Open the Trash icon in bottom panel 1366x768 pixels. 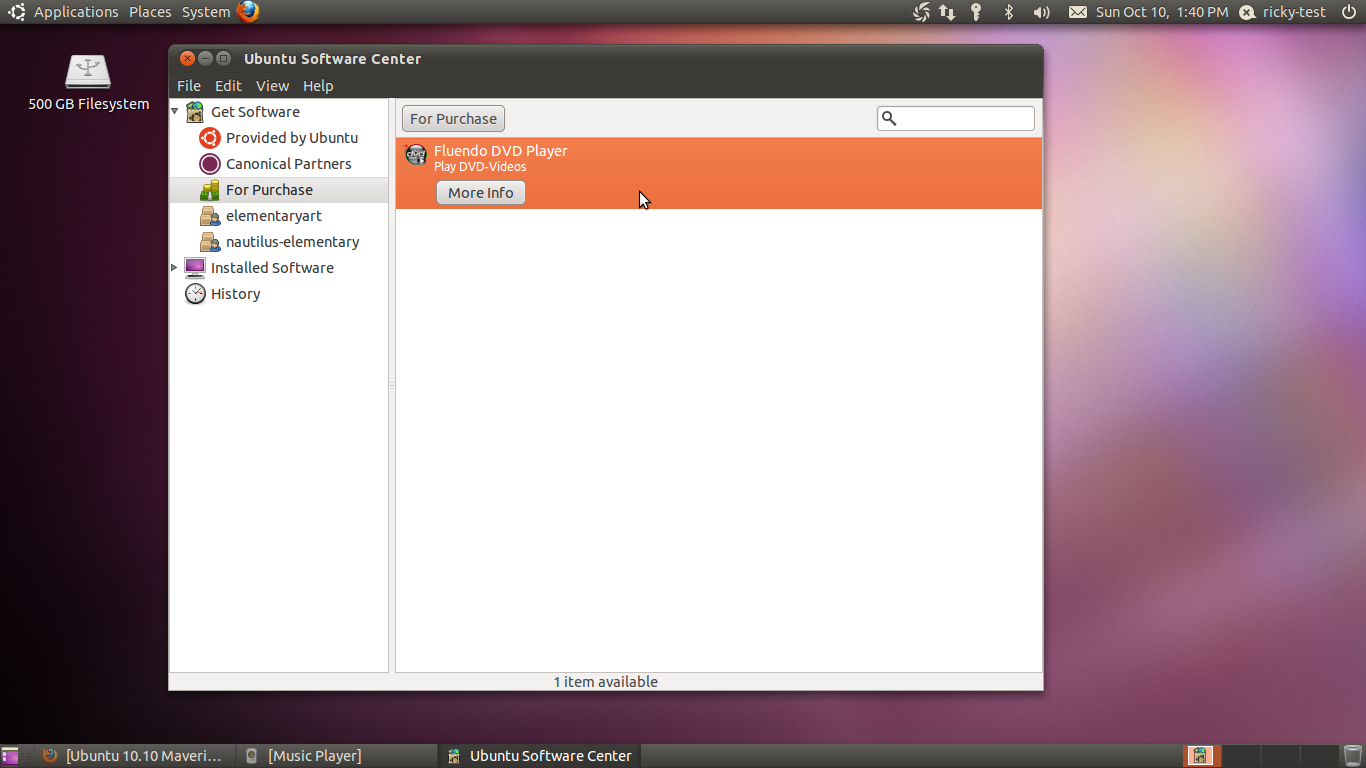point(1352,756)
